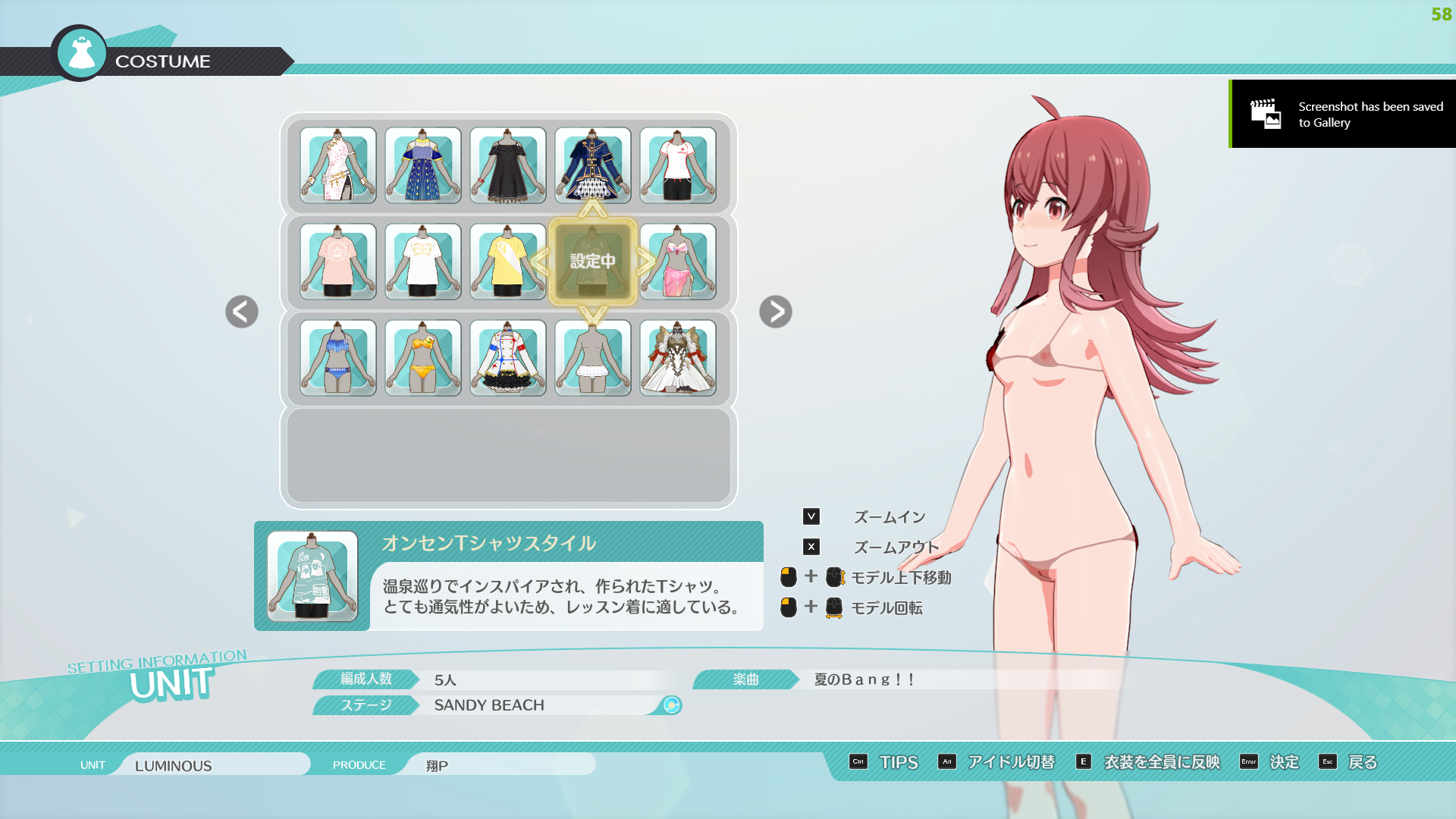The image size is (1456, 819).
Task: Click 戻る to go back
Action: click(1363, 762)
